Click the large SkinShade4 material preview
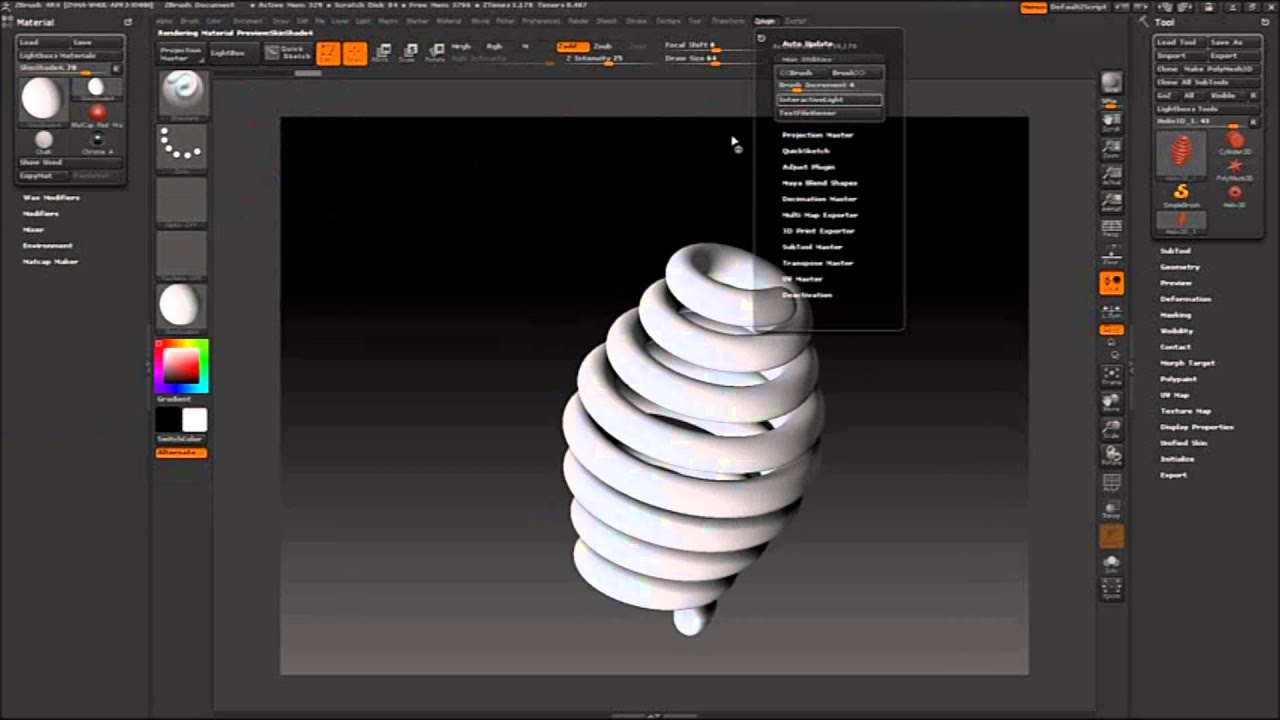 (x=43, y=100)
